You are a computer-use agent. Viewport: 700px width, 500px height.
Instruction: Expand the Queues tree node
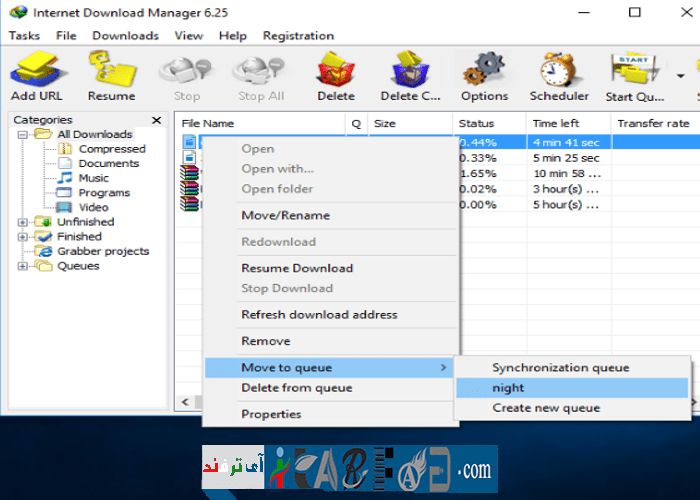[x=23, y=267]
